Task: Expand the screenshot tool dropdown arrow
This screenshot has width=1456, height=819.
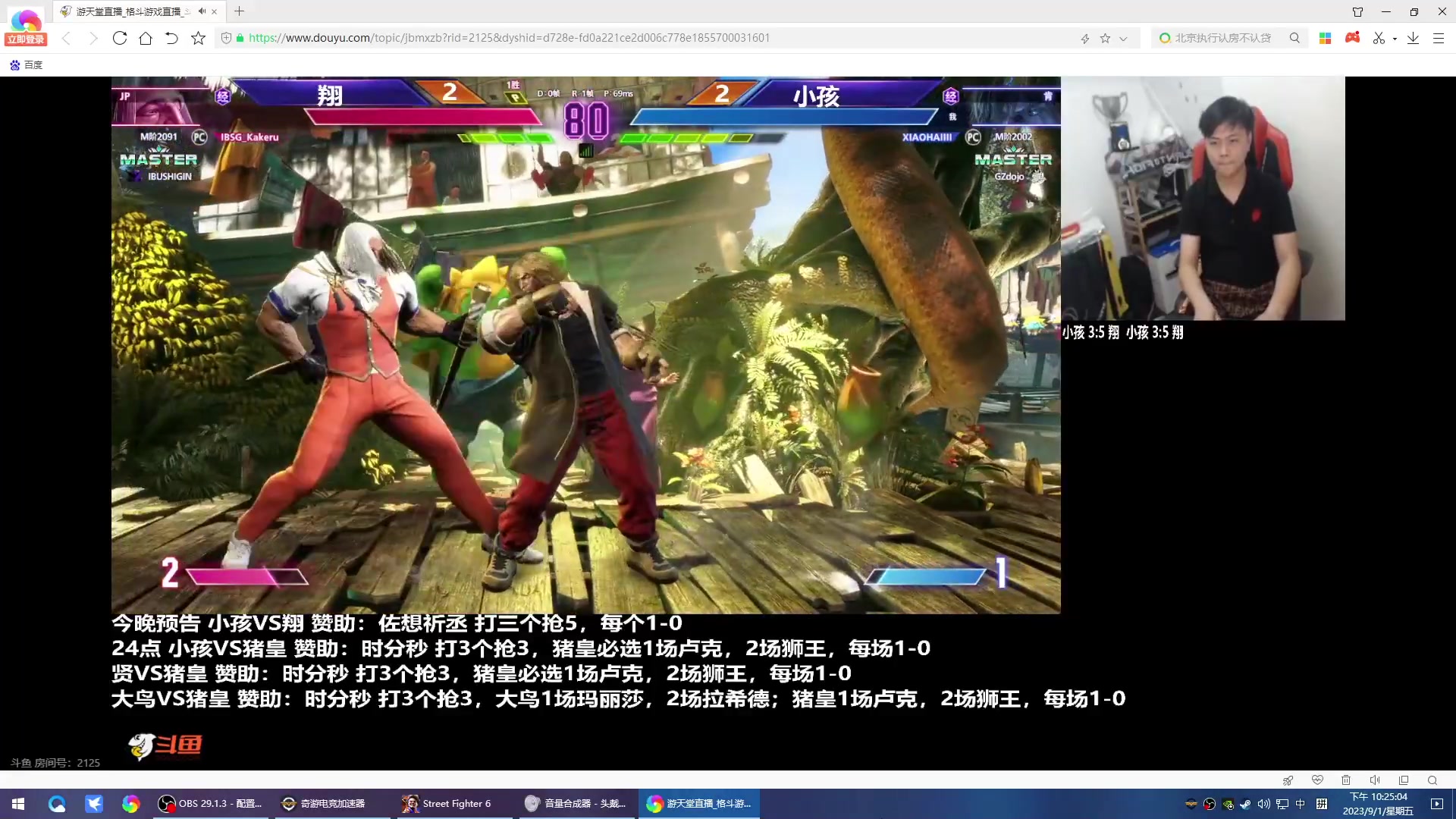Action: [1395, 39]
